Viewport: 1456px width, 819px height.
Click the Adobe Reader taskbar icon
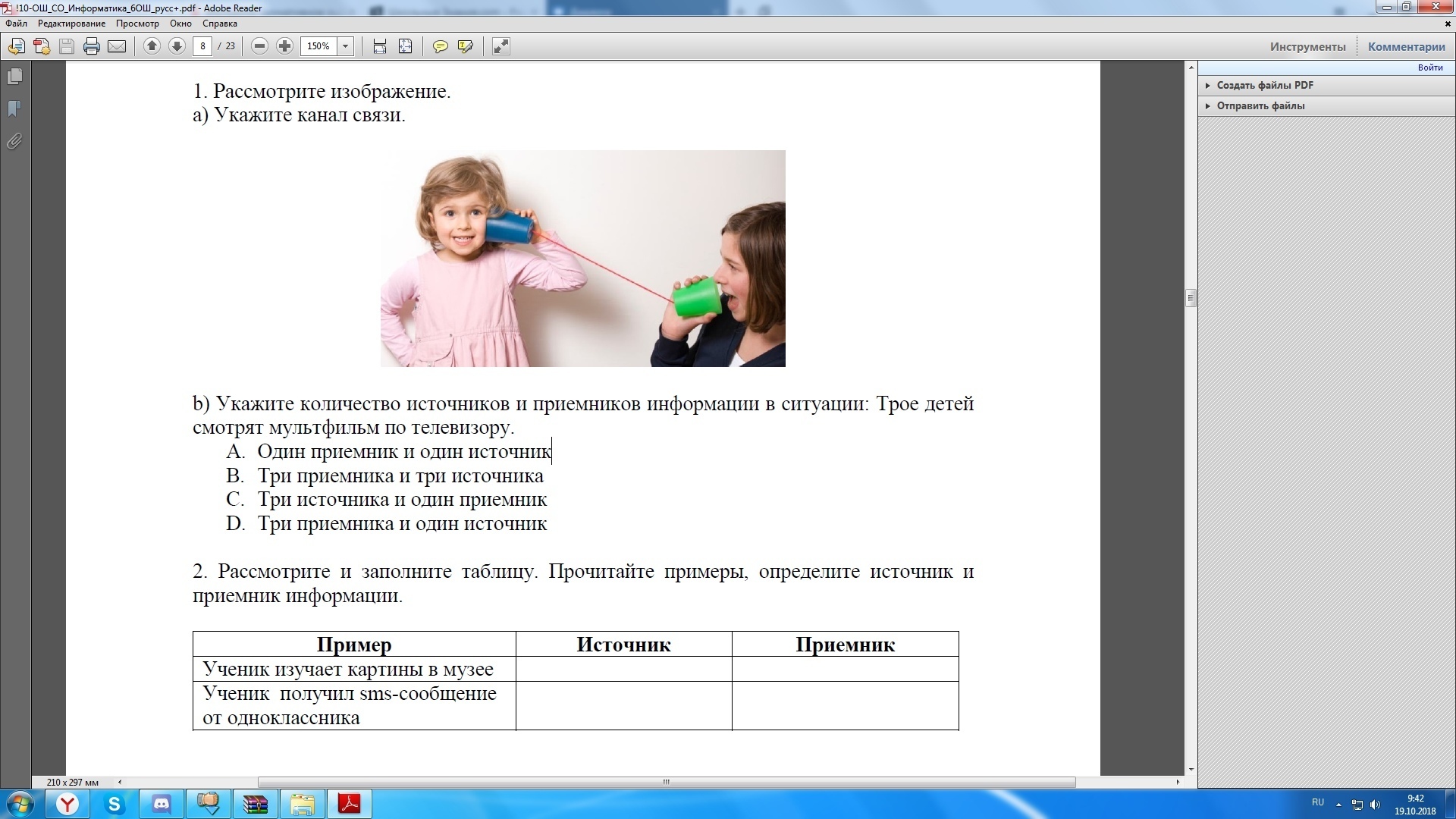[x=350, y=804]
